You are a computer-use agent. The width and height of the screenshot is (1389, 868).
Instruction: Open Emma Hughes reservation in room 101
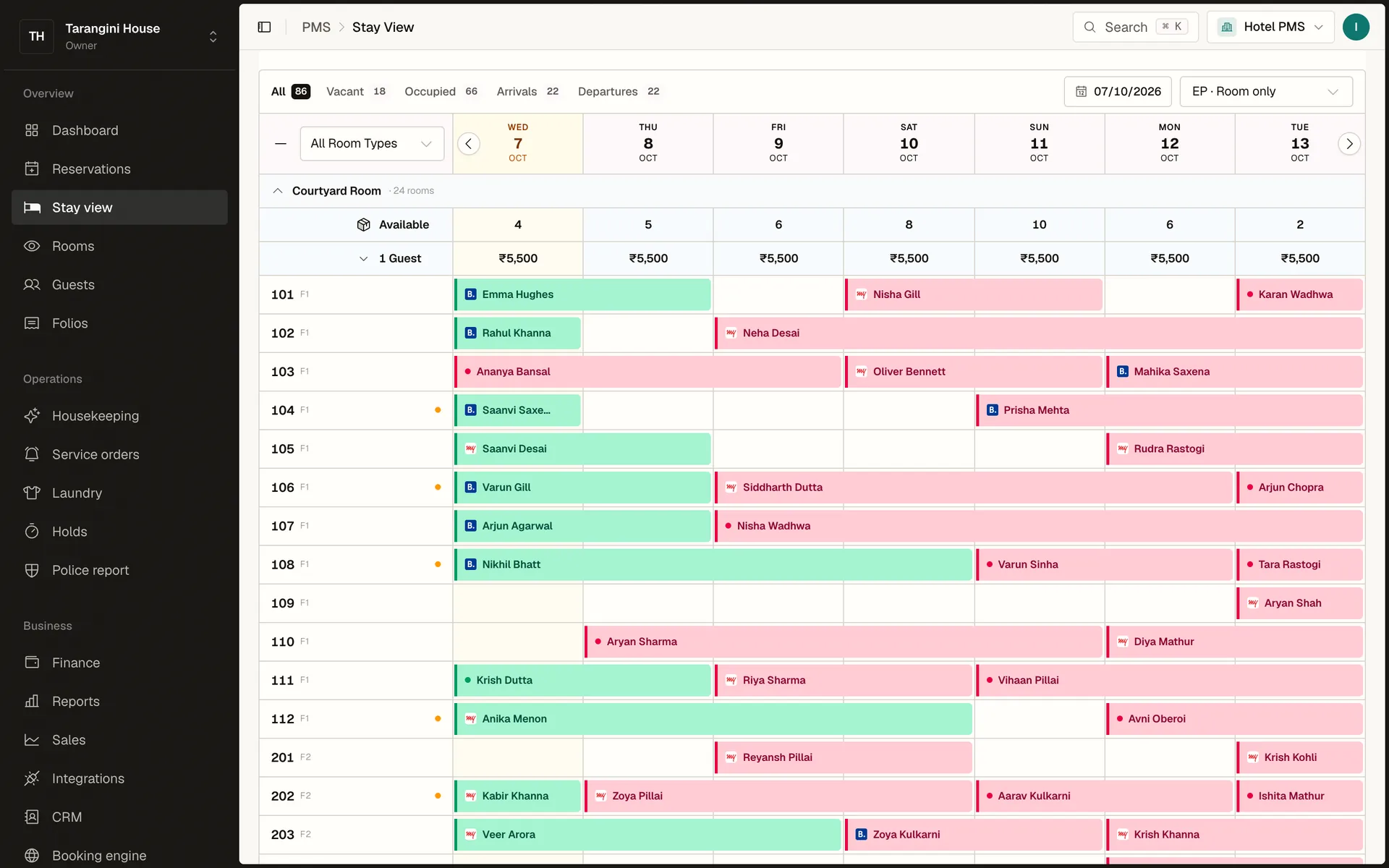(x=582, y=294)
